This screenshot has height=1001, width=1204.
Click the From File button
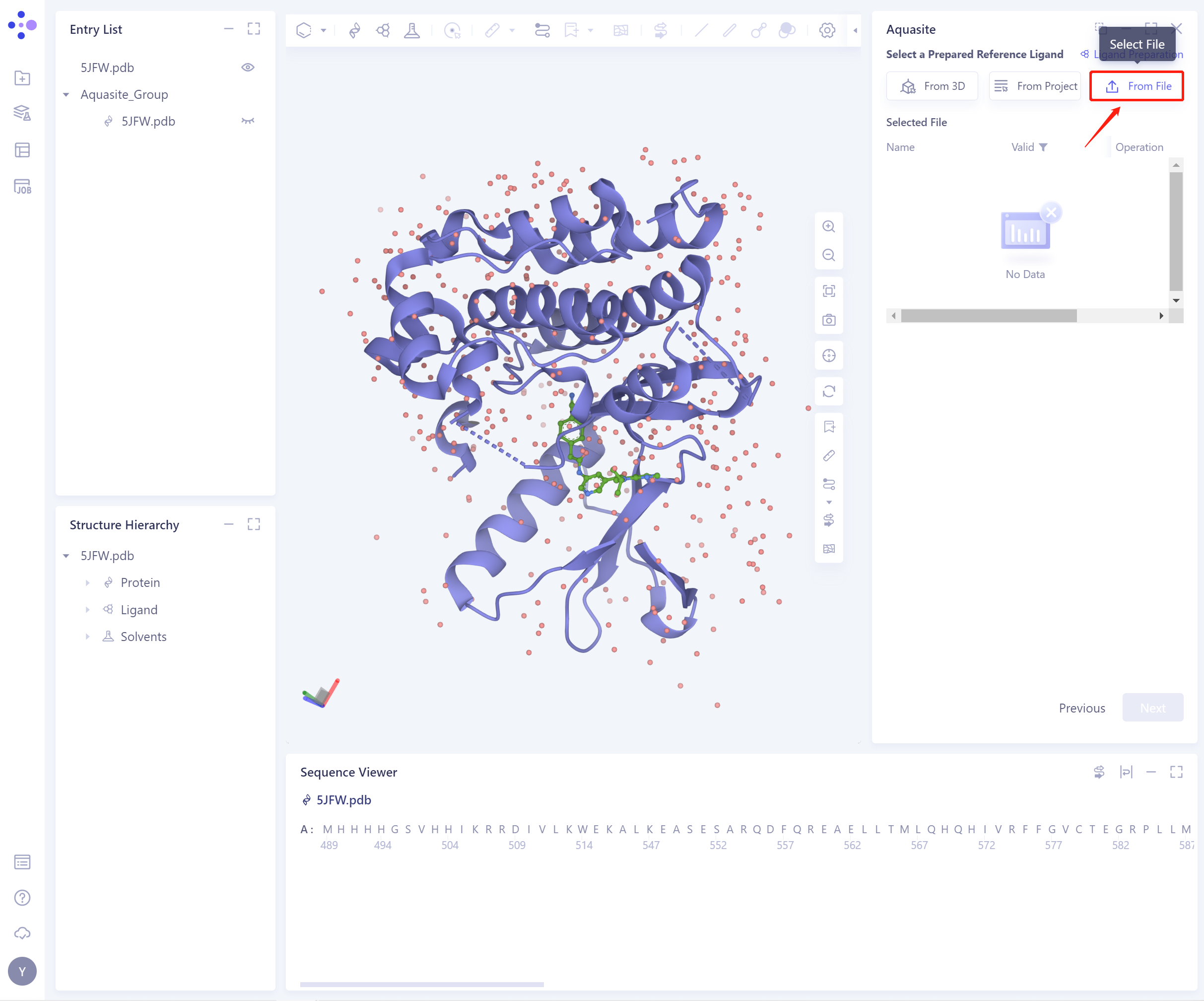(x=1136, y=86)
